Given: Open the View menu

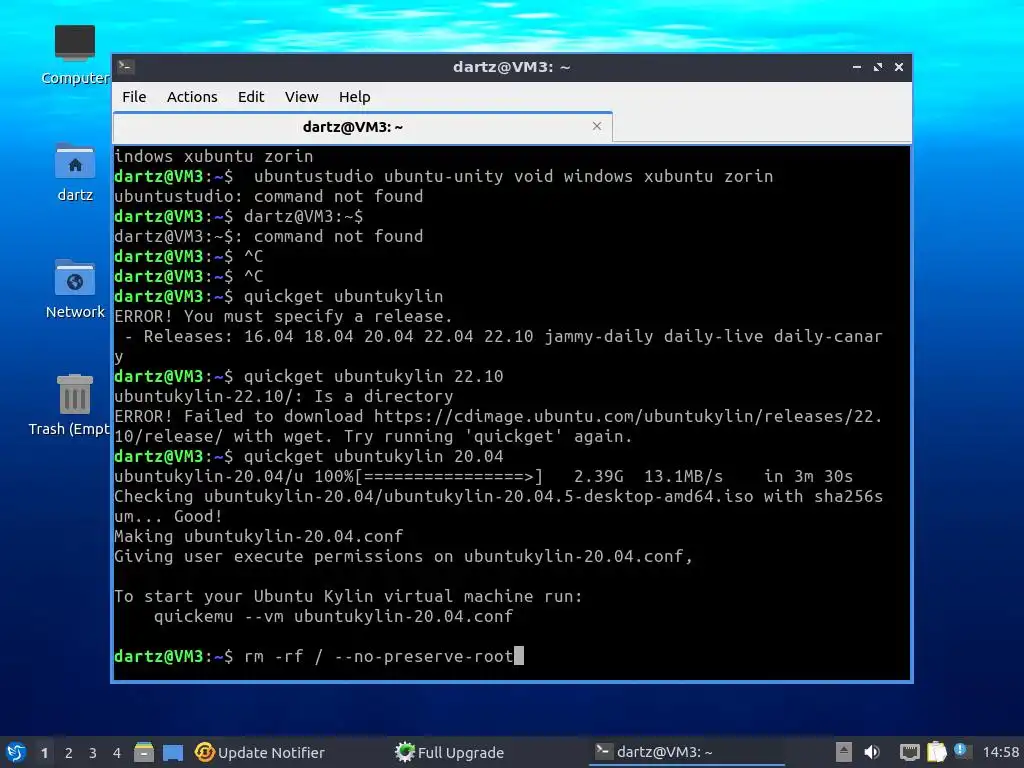Looking at the screenshot, I should click(x=301, y=97).
